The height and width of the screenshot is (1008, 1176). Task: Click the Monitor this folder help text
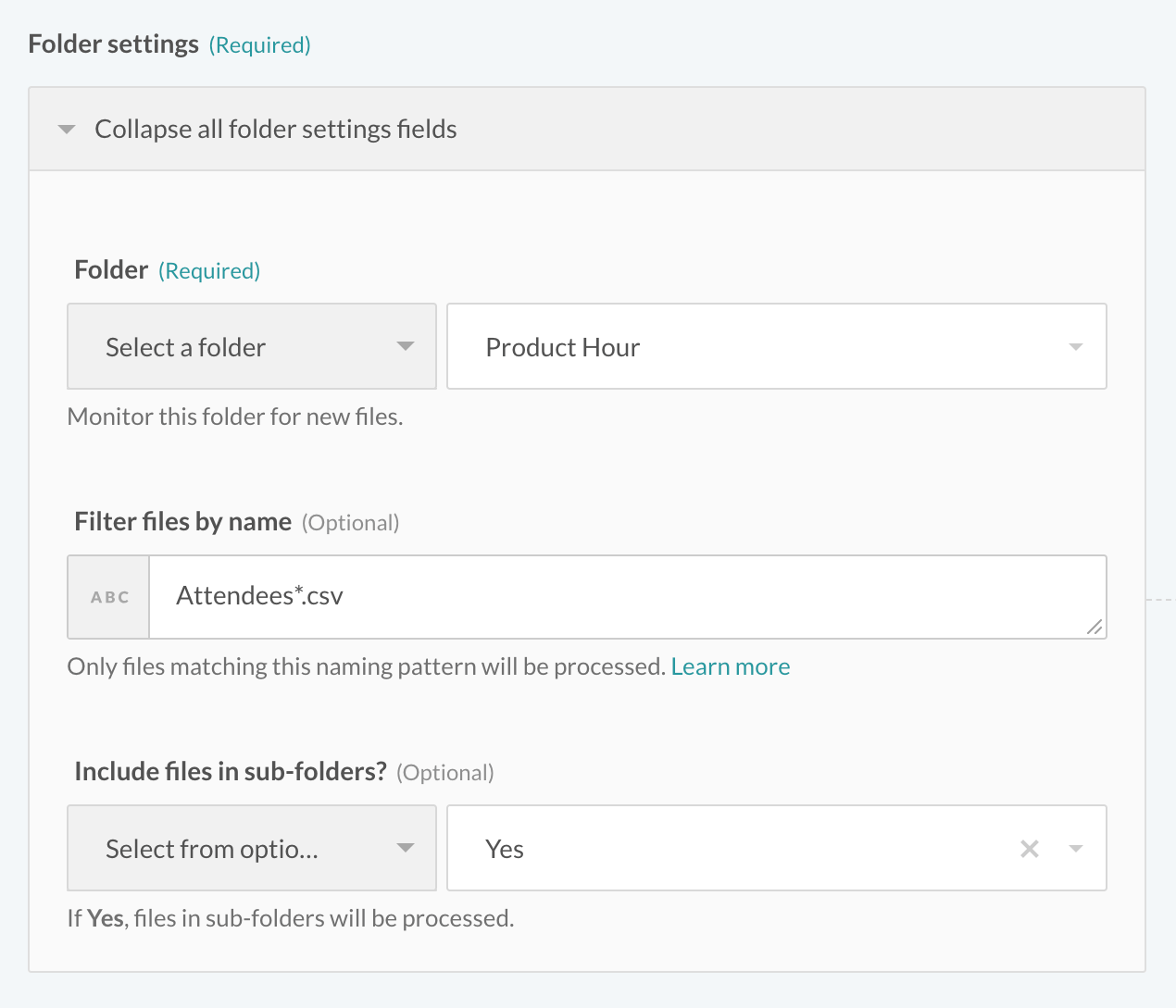tap(235, 417)
